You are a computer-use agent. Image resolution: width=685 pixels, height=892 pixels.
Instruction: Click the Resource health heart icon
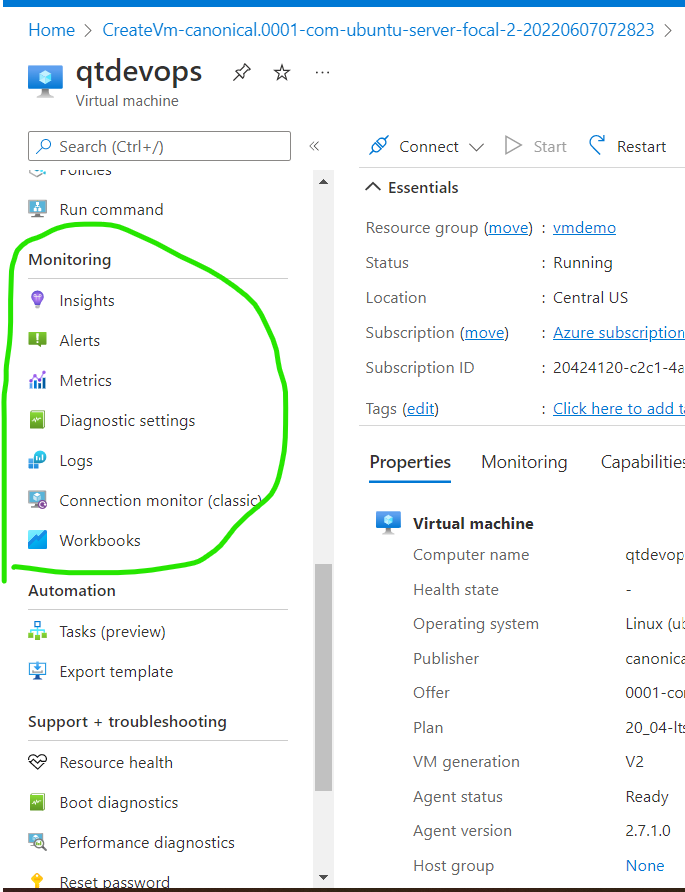38,762
